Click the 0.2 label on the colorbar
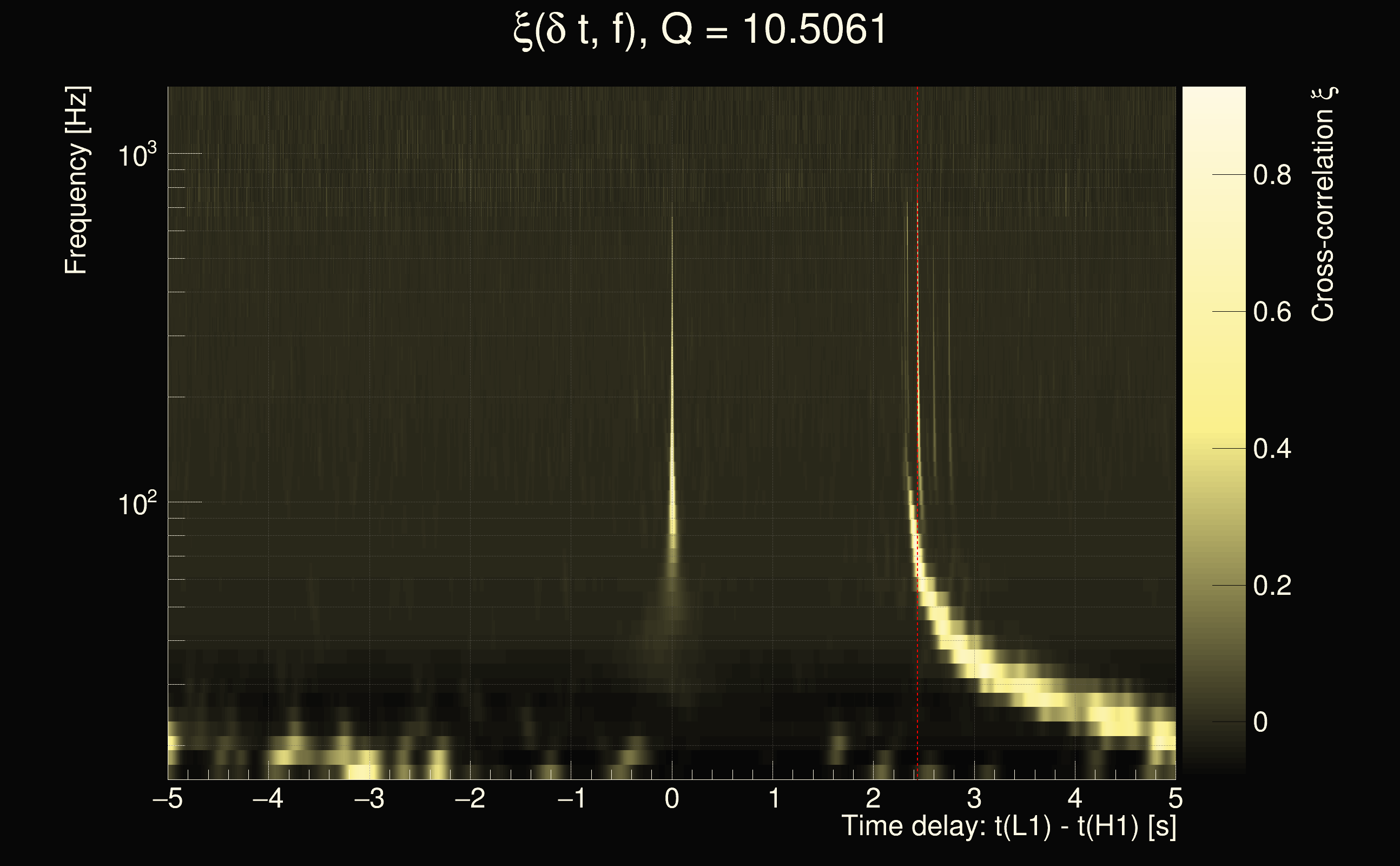Screen dimensions: 1400x866 coord(1272,586)
